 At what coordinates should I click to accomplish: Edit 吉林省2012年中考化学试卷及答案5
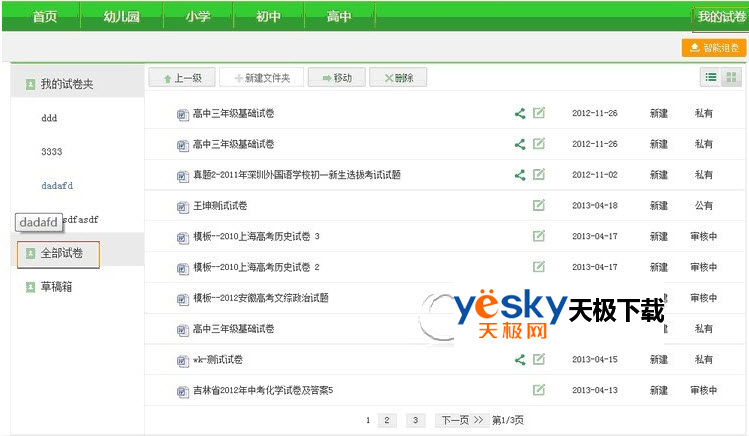539,390
